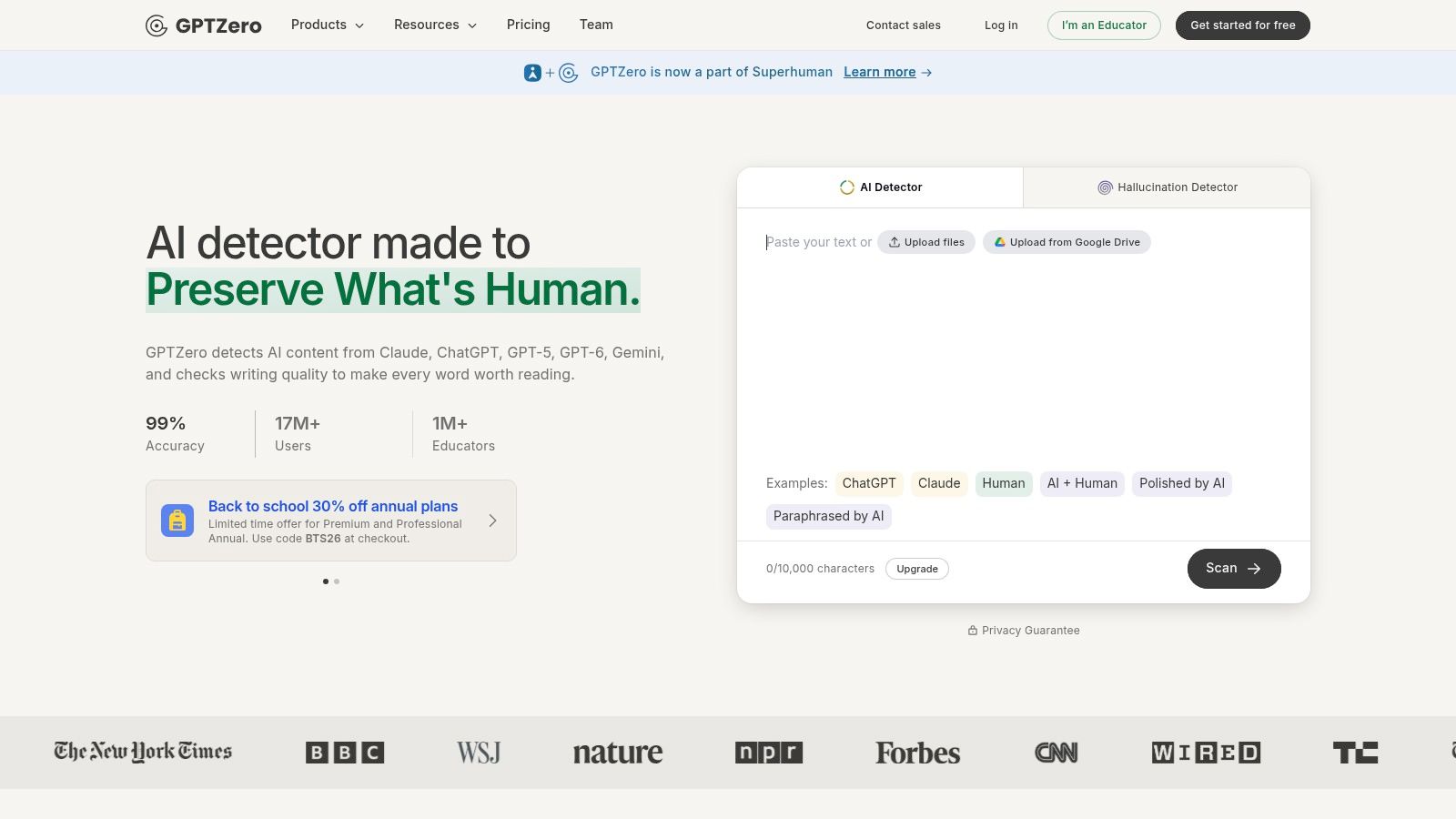Click Log in
The image size is (1456, 819).
tap(1001, 25)
